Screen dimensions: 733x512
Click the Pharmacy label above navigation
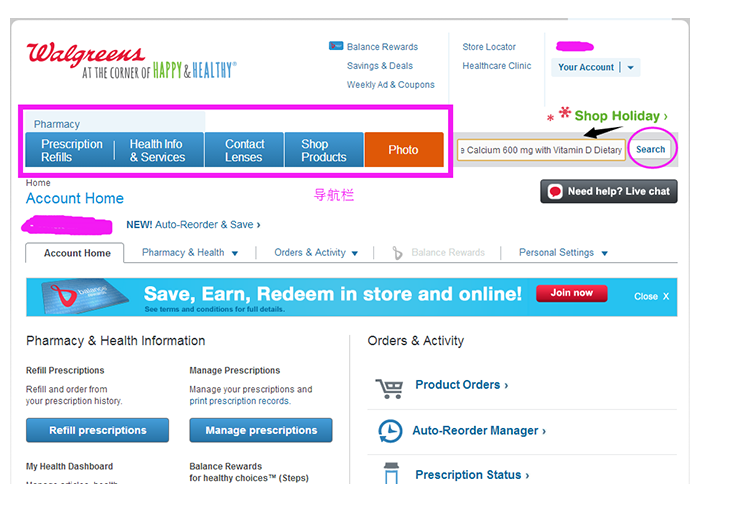click(x=57, y=124)
